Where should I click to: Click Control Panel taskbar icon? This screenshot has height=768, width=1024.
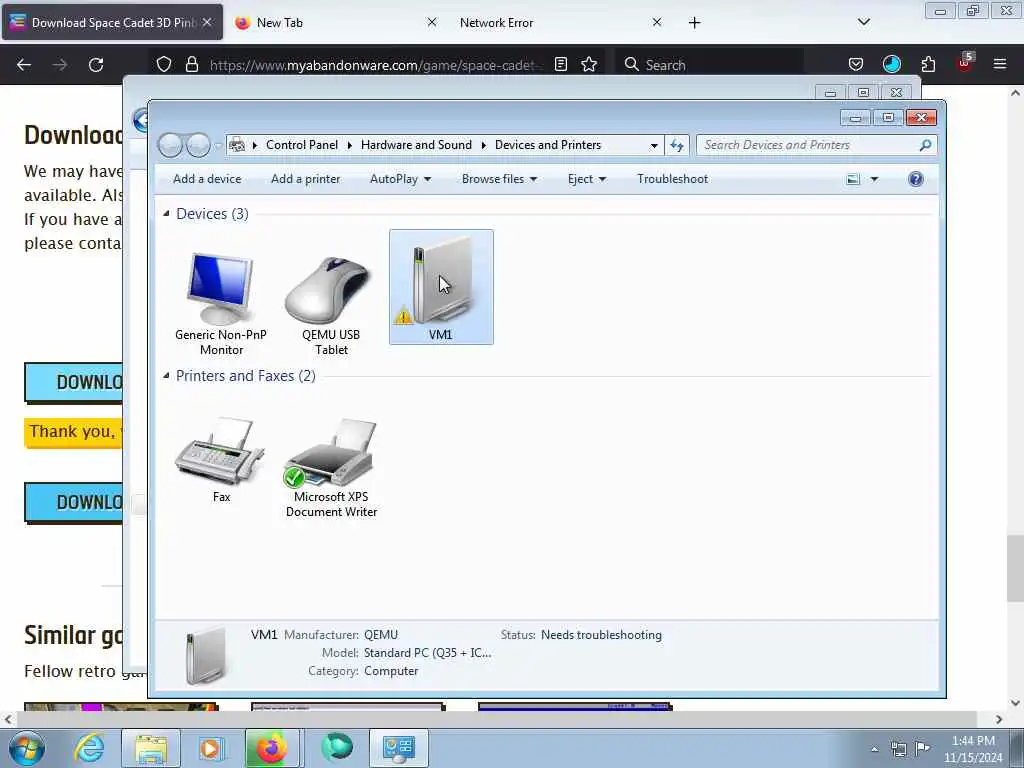pos(398,748)
